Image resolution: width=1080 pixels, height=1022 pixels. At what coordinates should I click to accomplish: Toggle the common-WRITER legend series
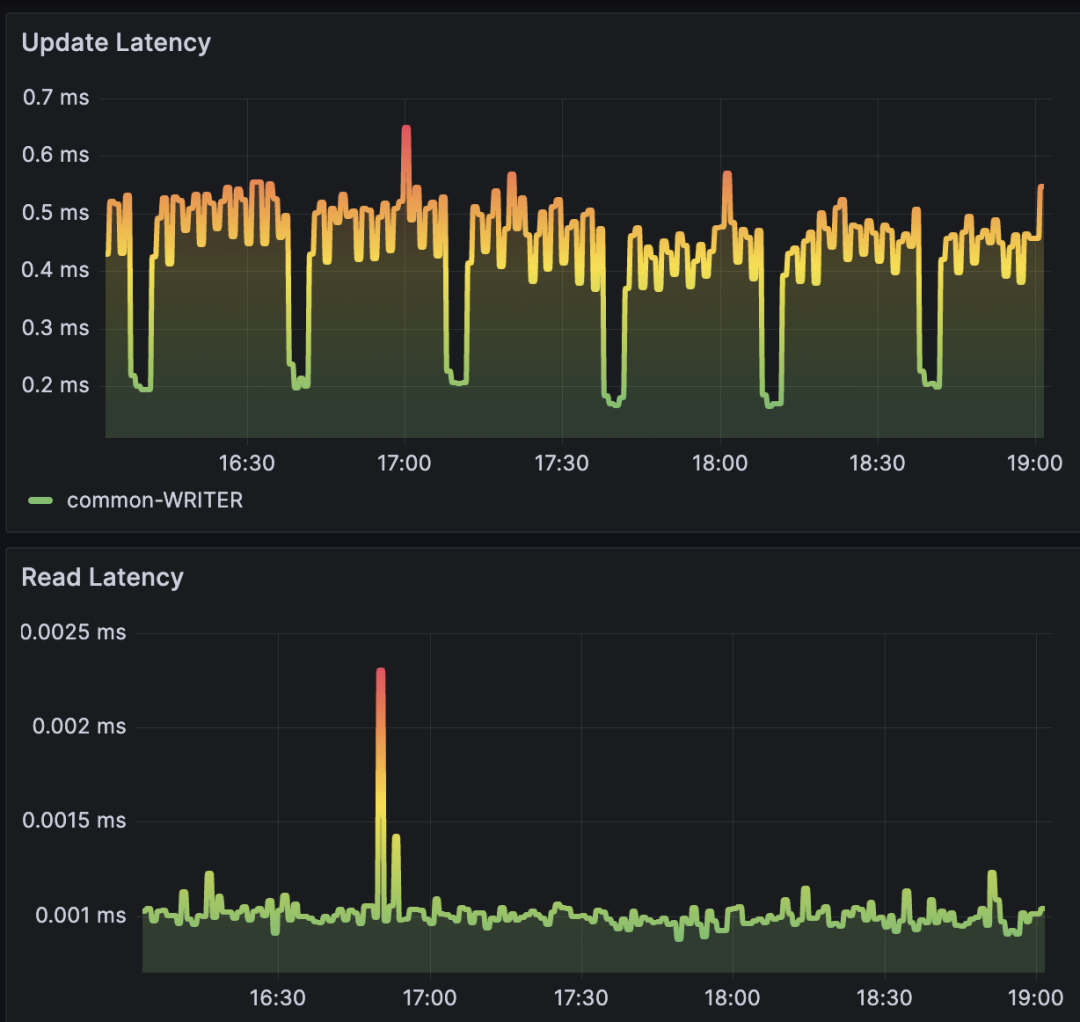155,500
